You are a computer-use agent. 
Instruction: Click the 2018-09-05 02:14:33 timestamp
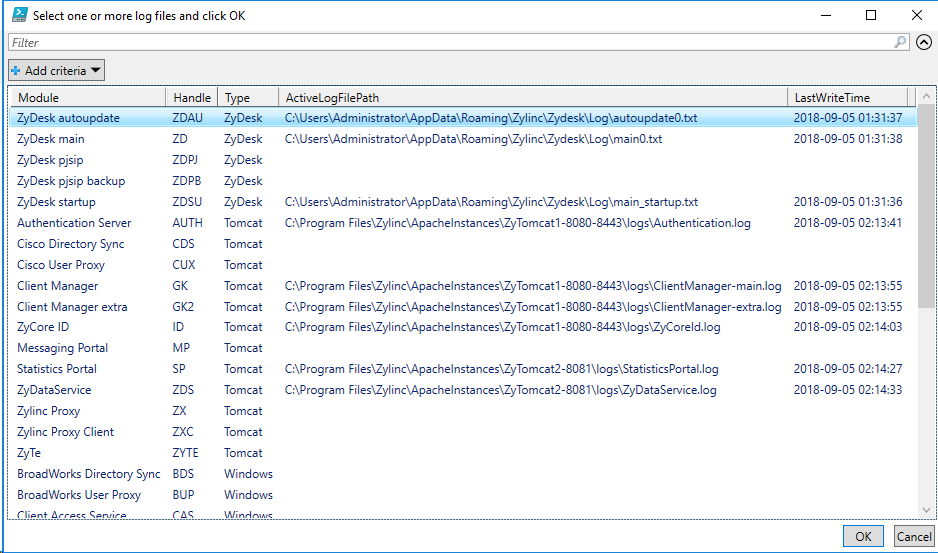click(x=848, y=390)
